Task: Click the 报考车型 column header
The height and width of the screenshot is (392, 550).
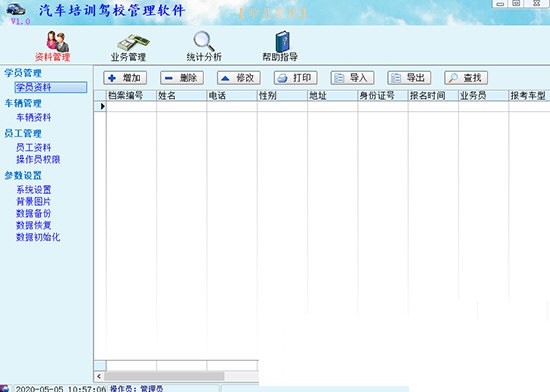Action: click(529, 96)
